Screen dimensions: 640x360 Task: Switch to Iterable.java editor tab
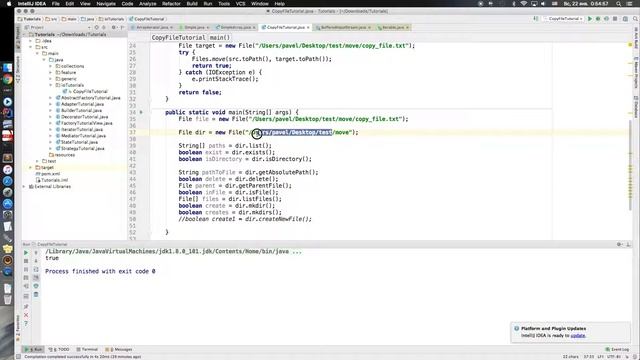click(x=393, y=27)
